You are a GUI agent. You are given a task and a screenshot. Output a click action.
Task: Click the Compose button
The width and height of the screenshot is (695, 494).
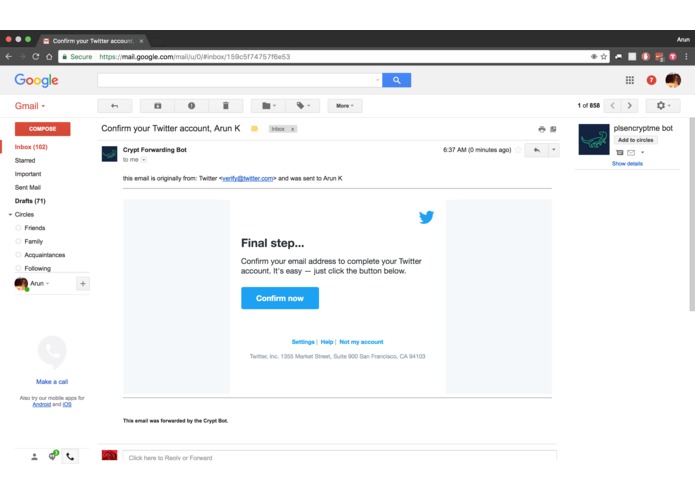[43, 129]
